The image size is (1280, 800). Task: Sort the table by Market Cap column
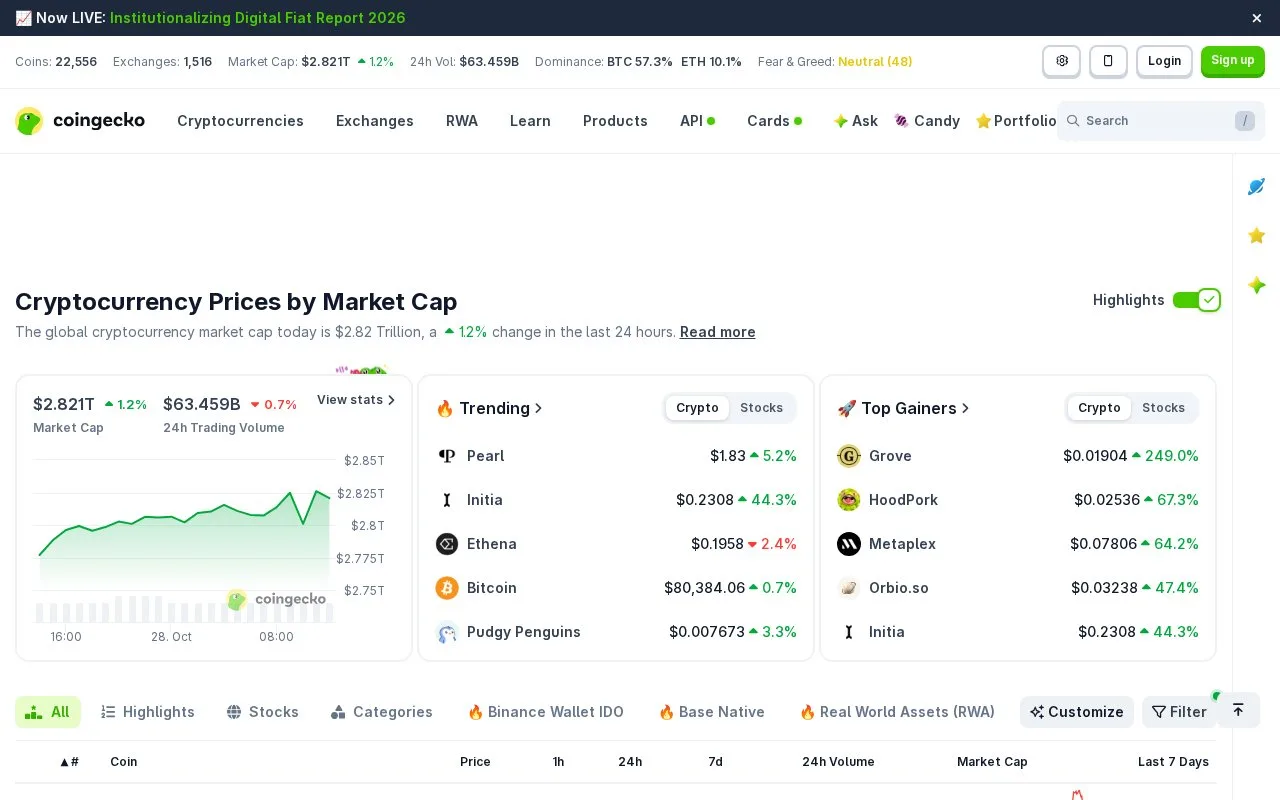tap(992, 762)
